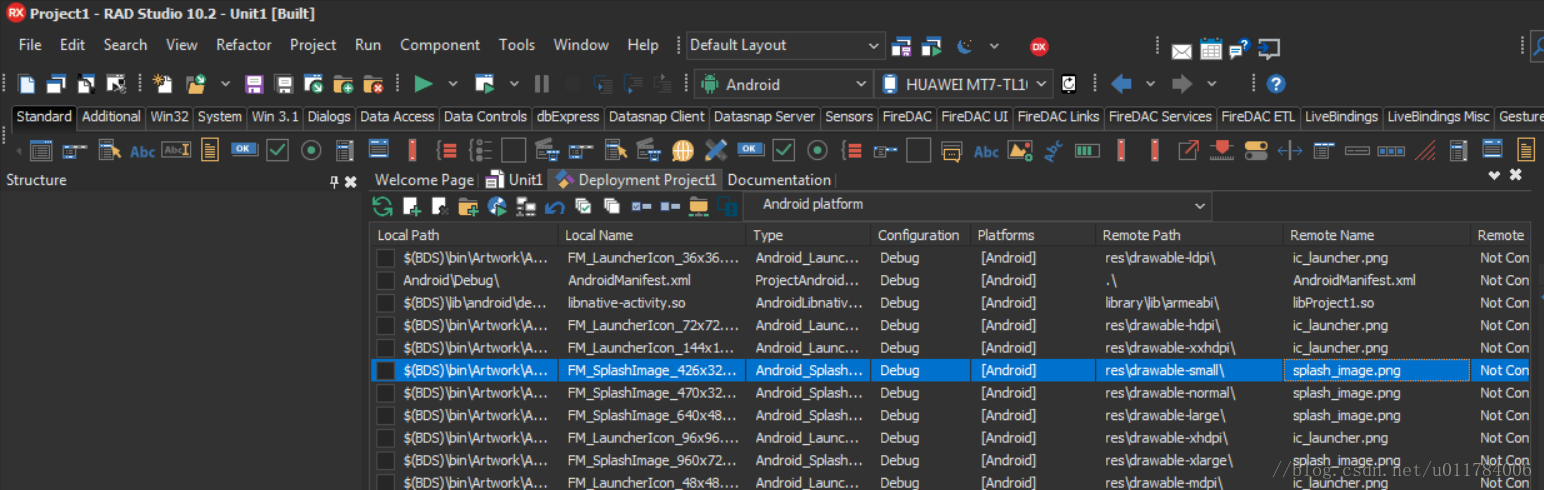
Task: Close the Structure panel
Action: click(x=350, y=182)
